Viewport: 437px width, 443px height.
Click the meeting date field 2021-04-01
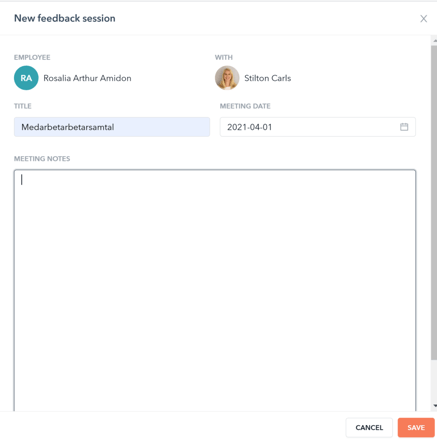[x=317, y=127]
